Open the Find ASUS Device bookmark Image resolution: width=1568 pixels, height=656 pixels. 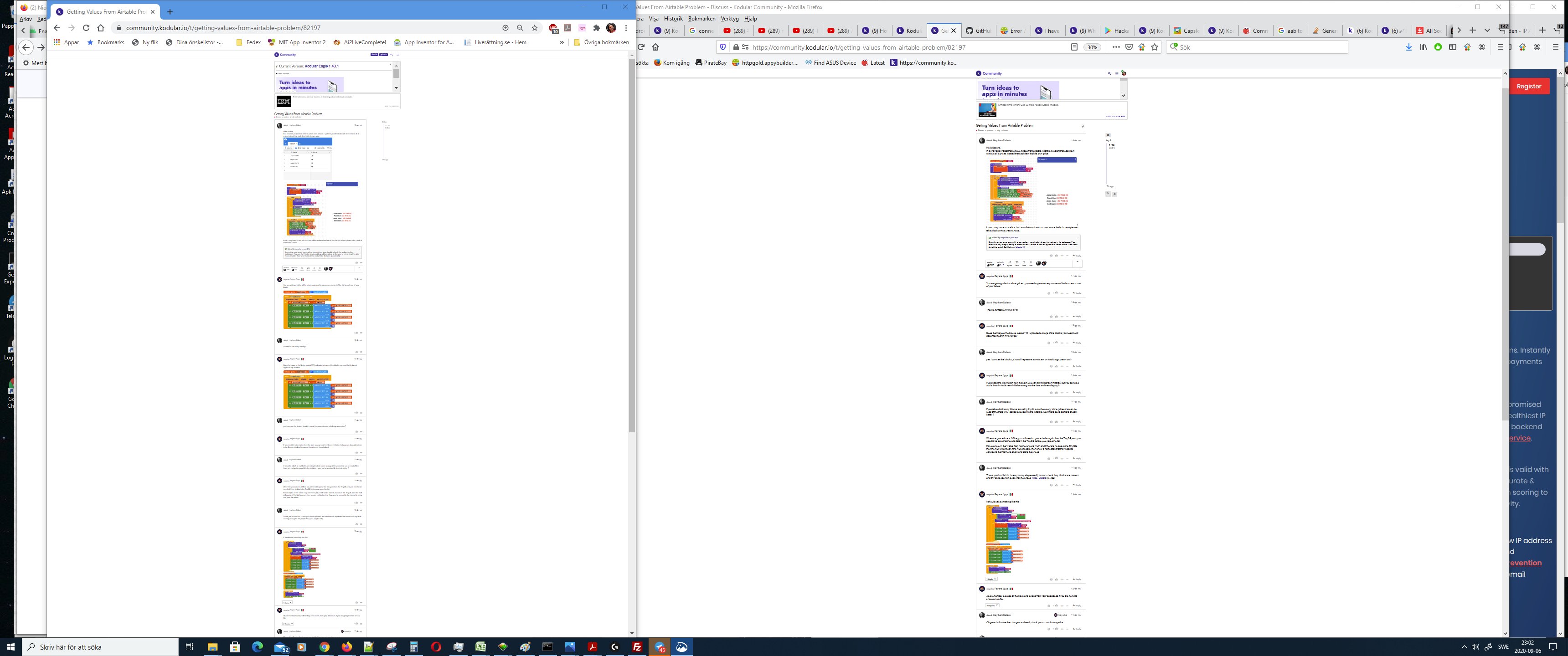pos(830,63)
